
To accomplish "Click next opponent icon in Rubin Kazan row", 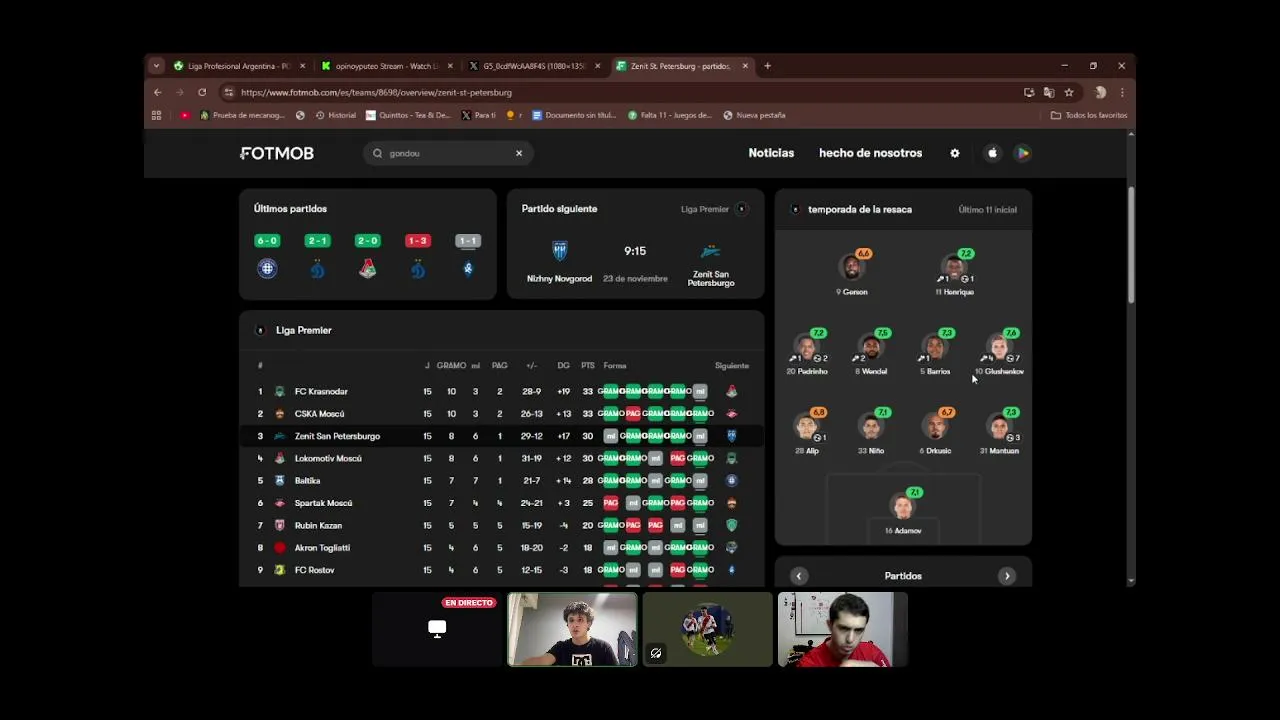I will coord(731,525).
